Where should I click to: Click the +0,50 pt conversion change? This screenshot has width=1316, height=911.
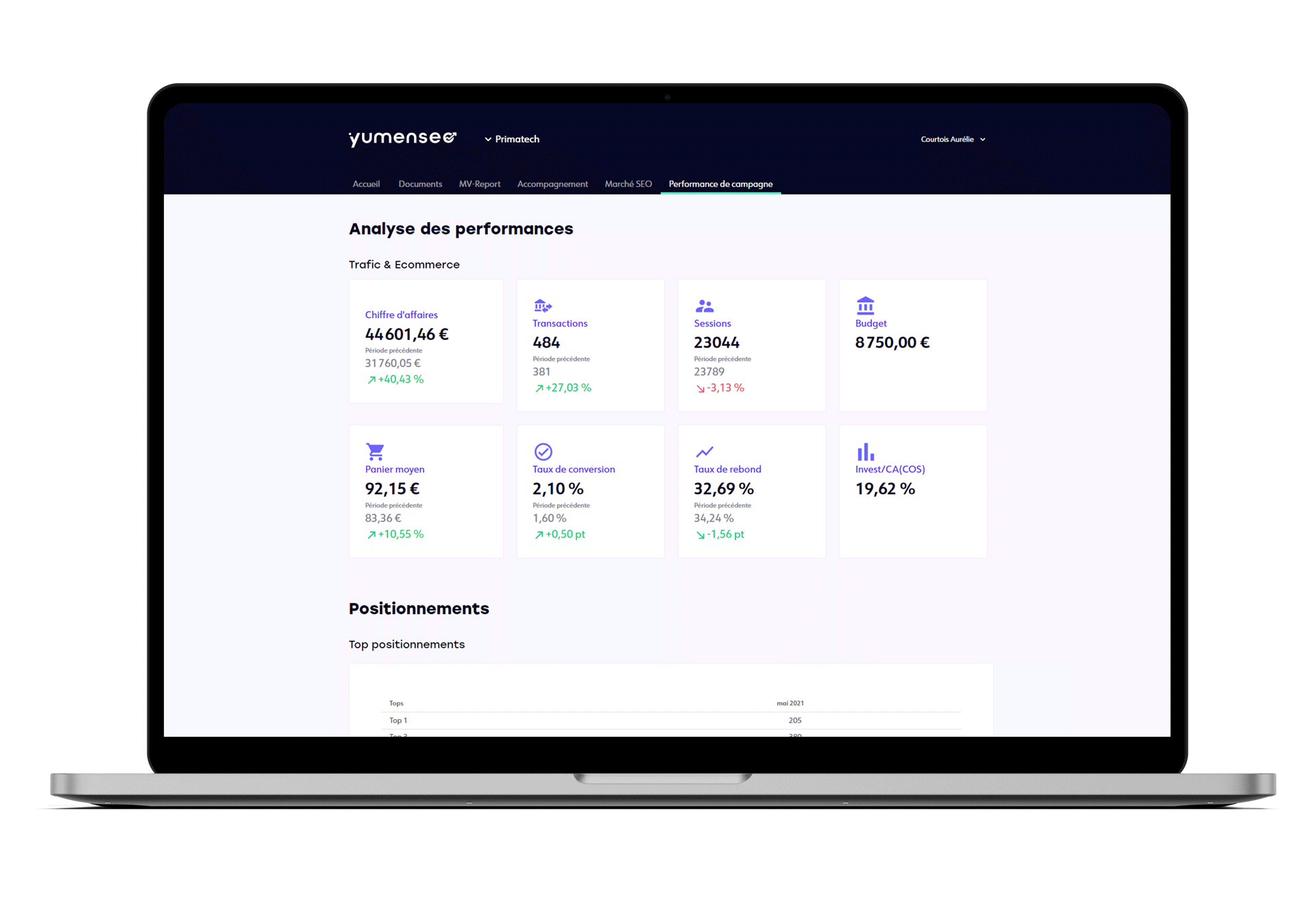(x=560, y=534)
